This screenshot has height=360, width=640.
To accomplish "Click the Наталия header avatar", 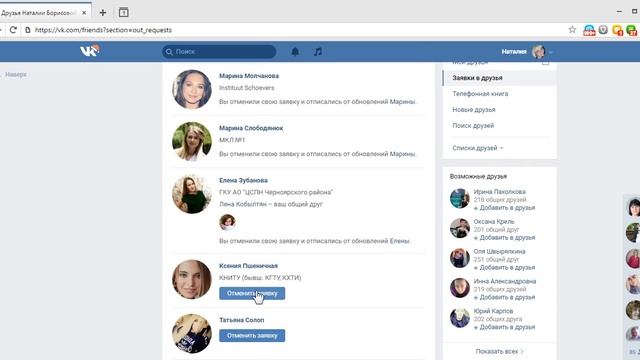I will point(538,51).
